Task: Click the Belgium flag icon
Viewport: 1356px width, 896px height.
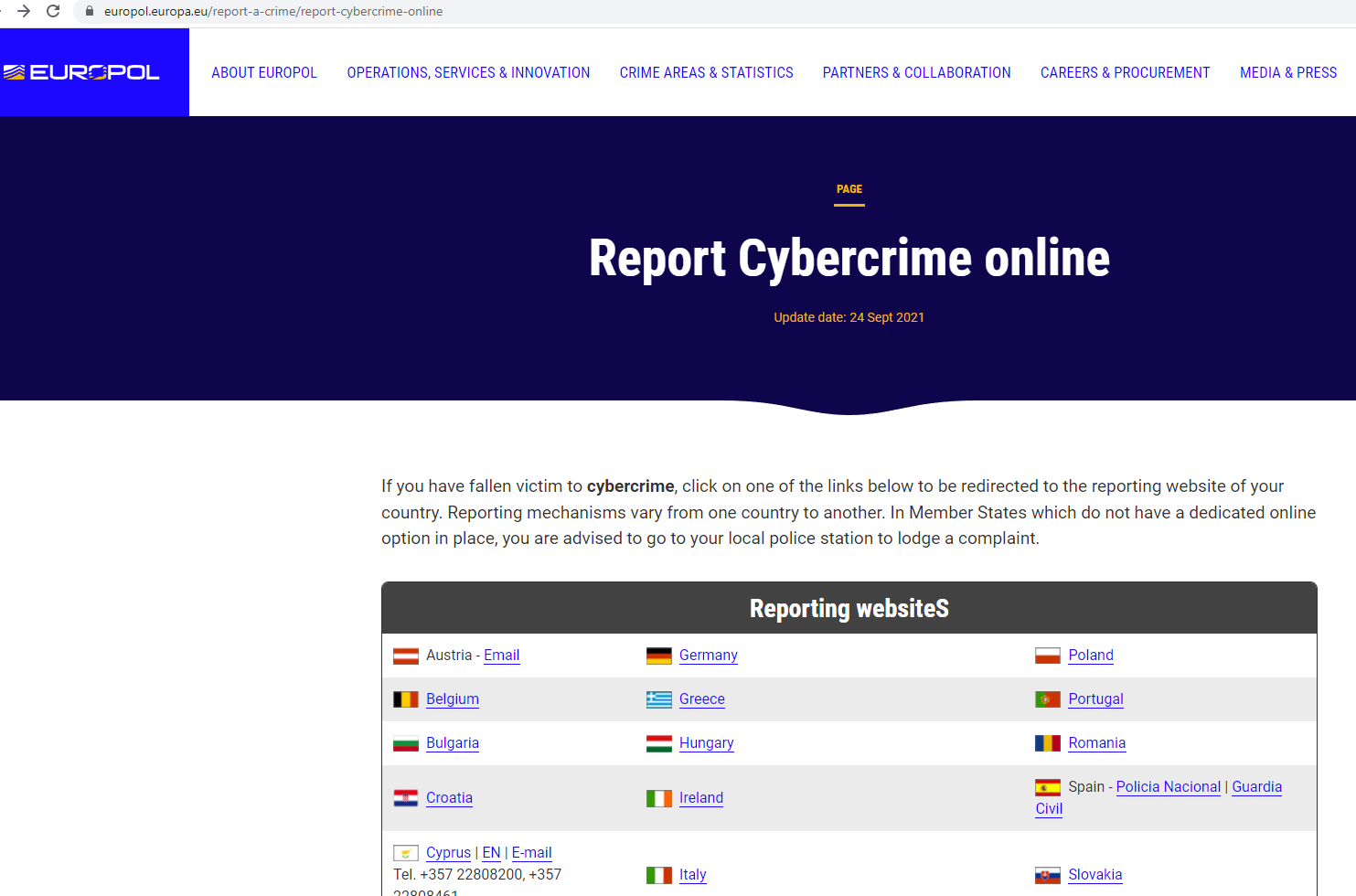Action: point(406,699)
